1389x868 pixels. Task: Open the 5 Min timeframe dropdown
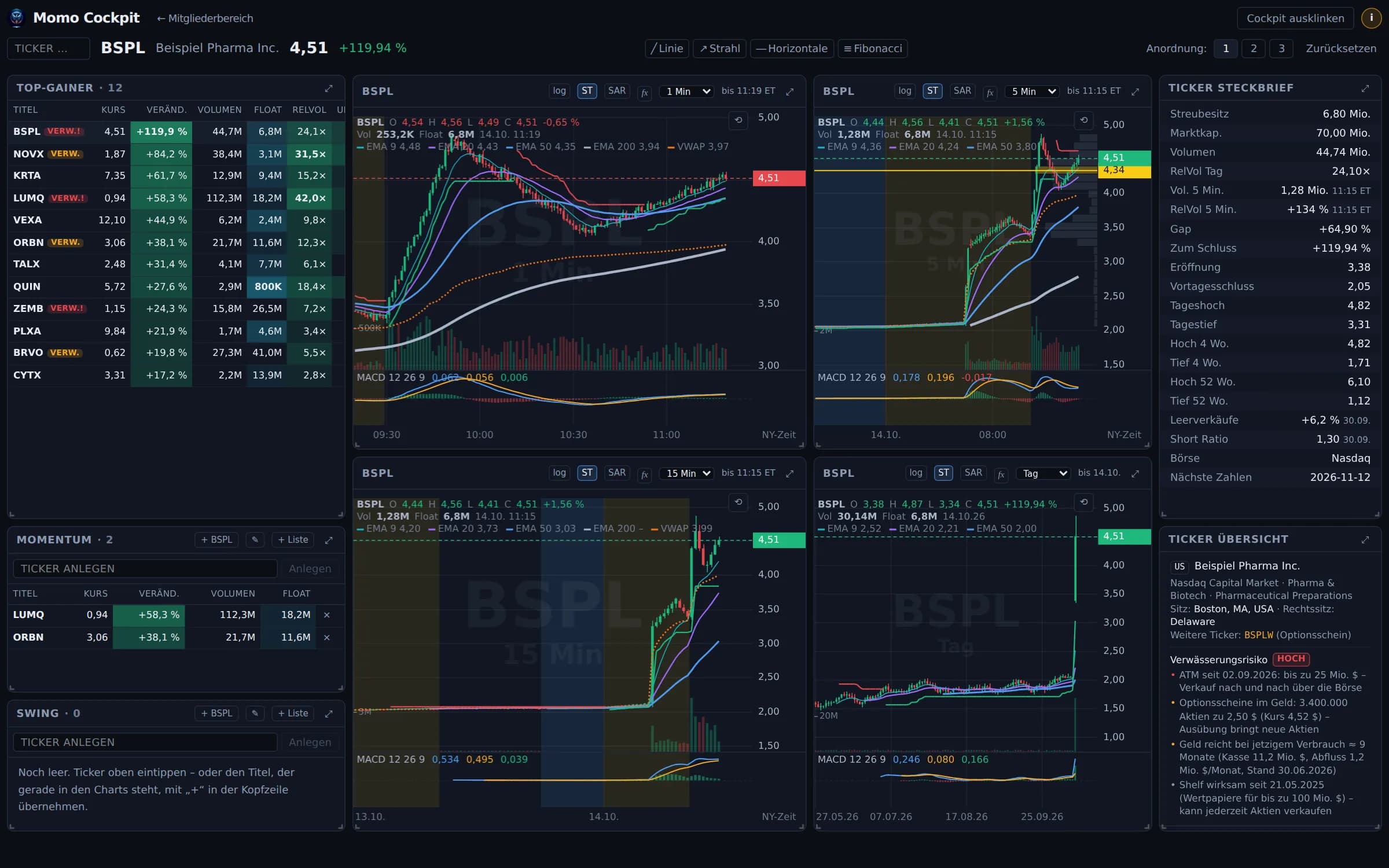click(x=1032, y=91)
